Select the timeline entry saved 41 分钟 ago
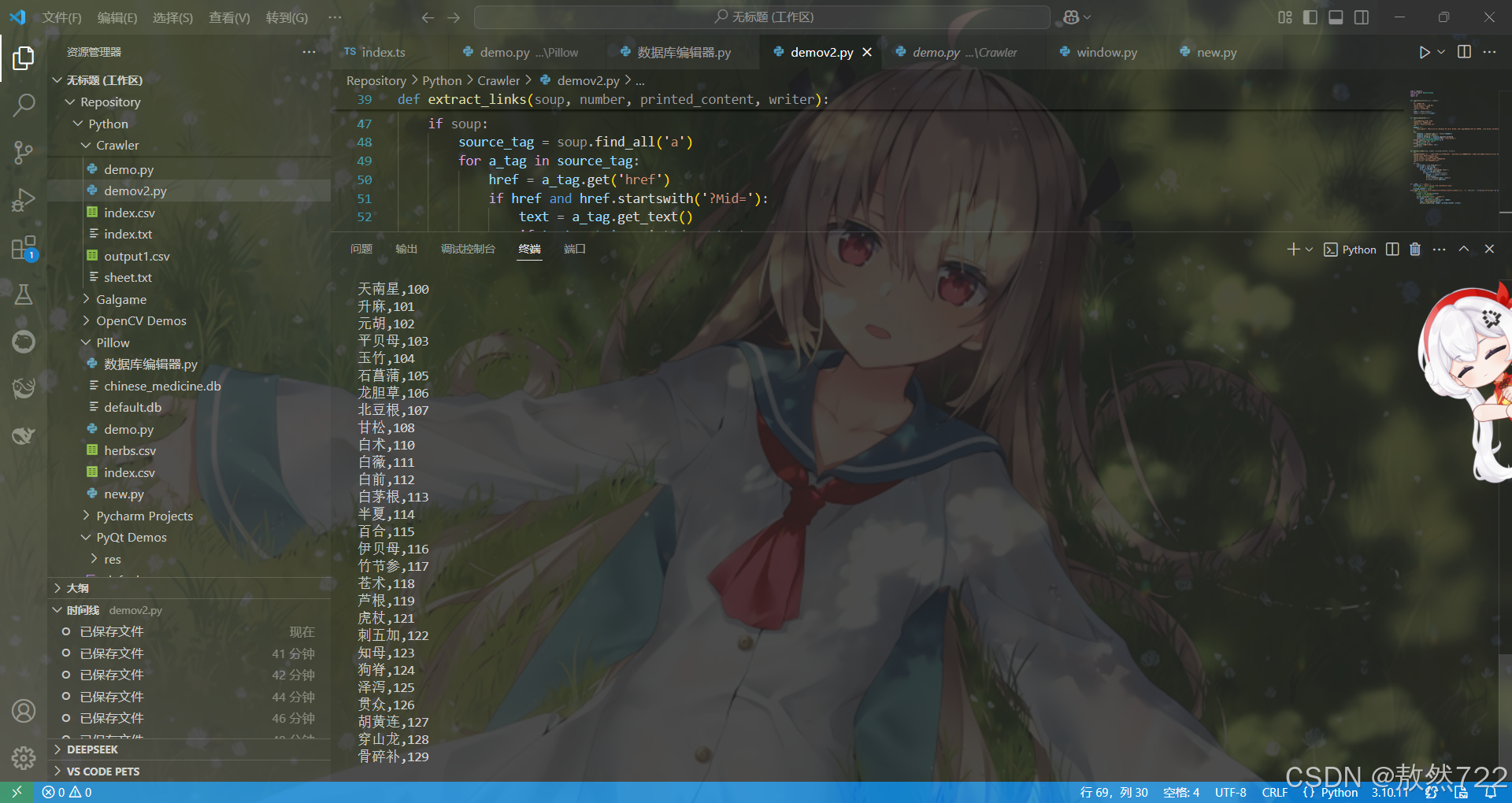The image size is (1512, 803). click(189, 653)
